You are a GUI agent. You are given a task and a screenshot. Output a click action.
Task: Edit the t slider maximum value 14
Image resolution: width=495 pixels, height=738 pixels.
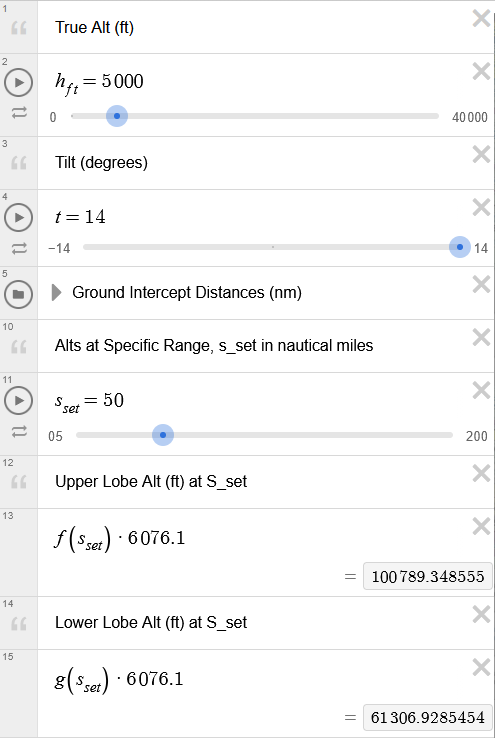click(480, 248)
